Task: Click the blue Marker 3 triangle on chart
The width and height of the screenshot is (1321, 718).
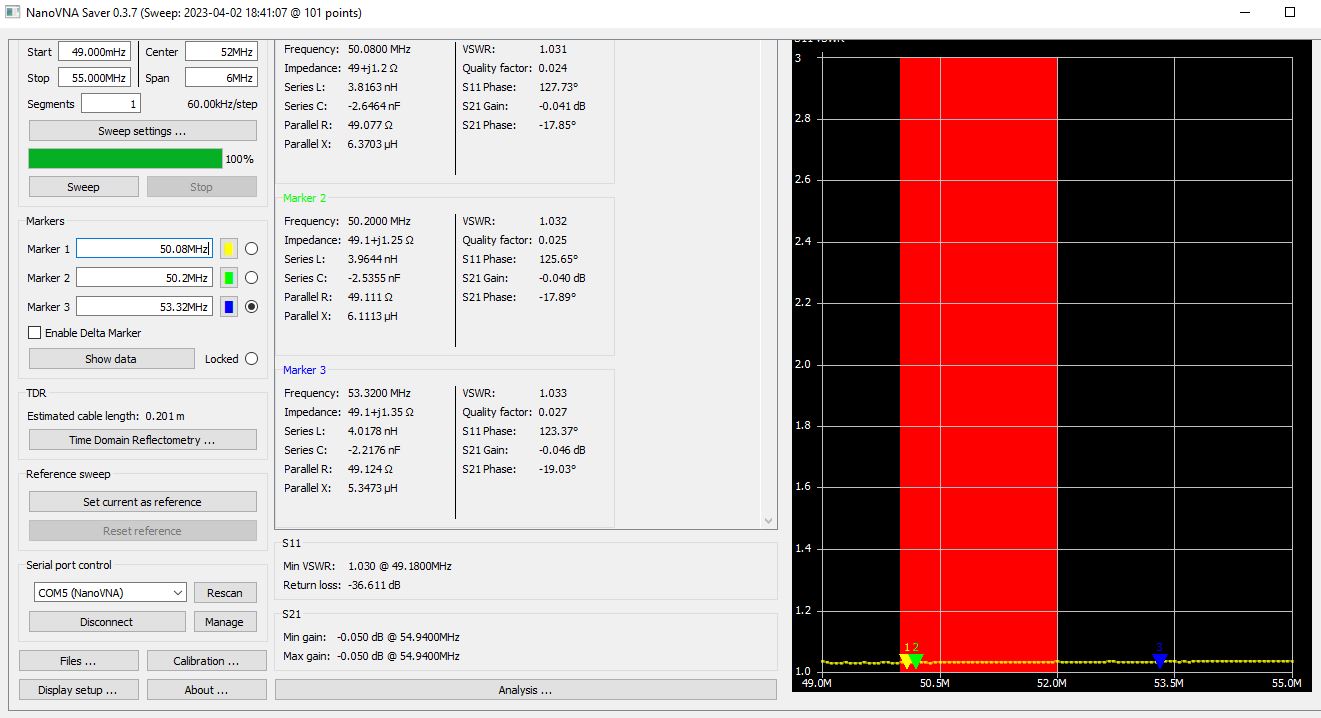Action: click(1159, 661)
